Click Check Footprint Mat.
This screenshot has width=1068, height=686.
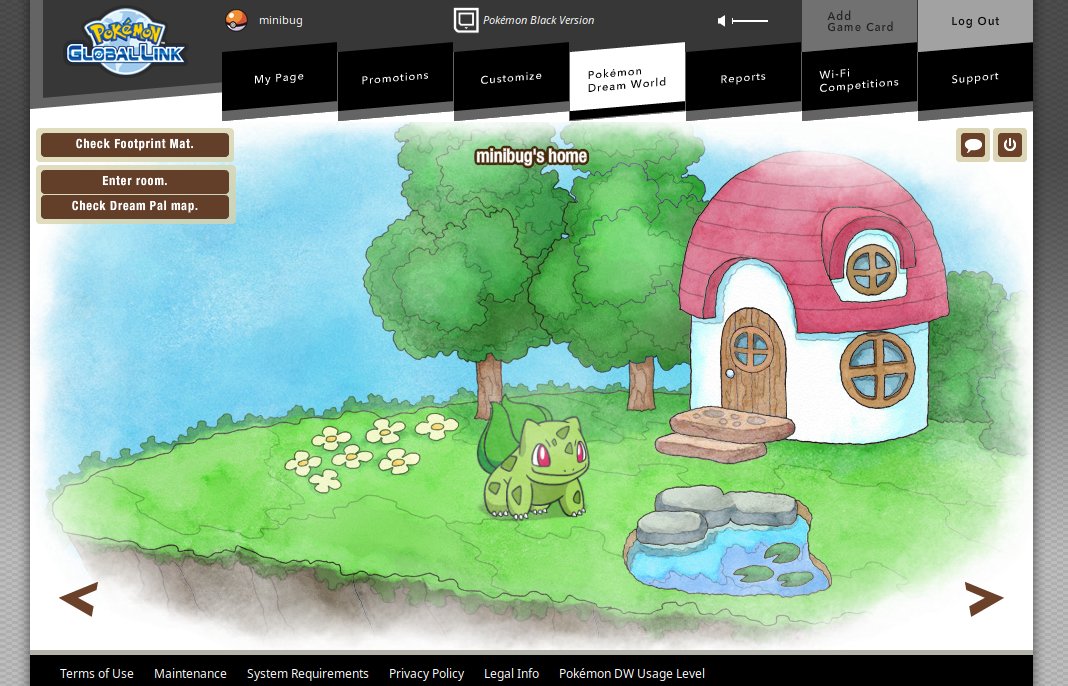[x=135, y=144]
